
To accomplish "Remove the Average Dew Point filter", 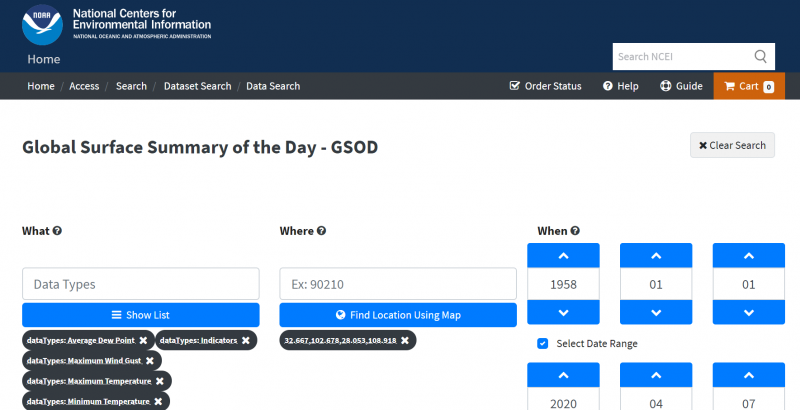I will pos(144,341).
